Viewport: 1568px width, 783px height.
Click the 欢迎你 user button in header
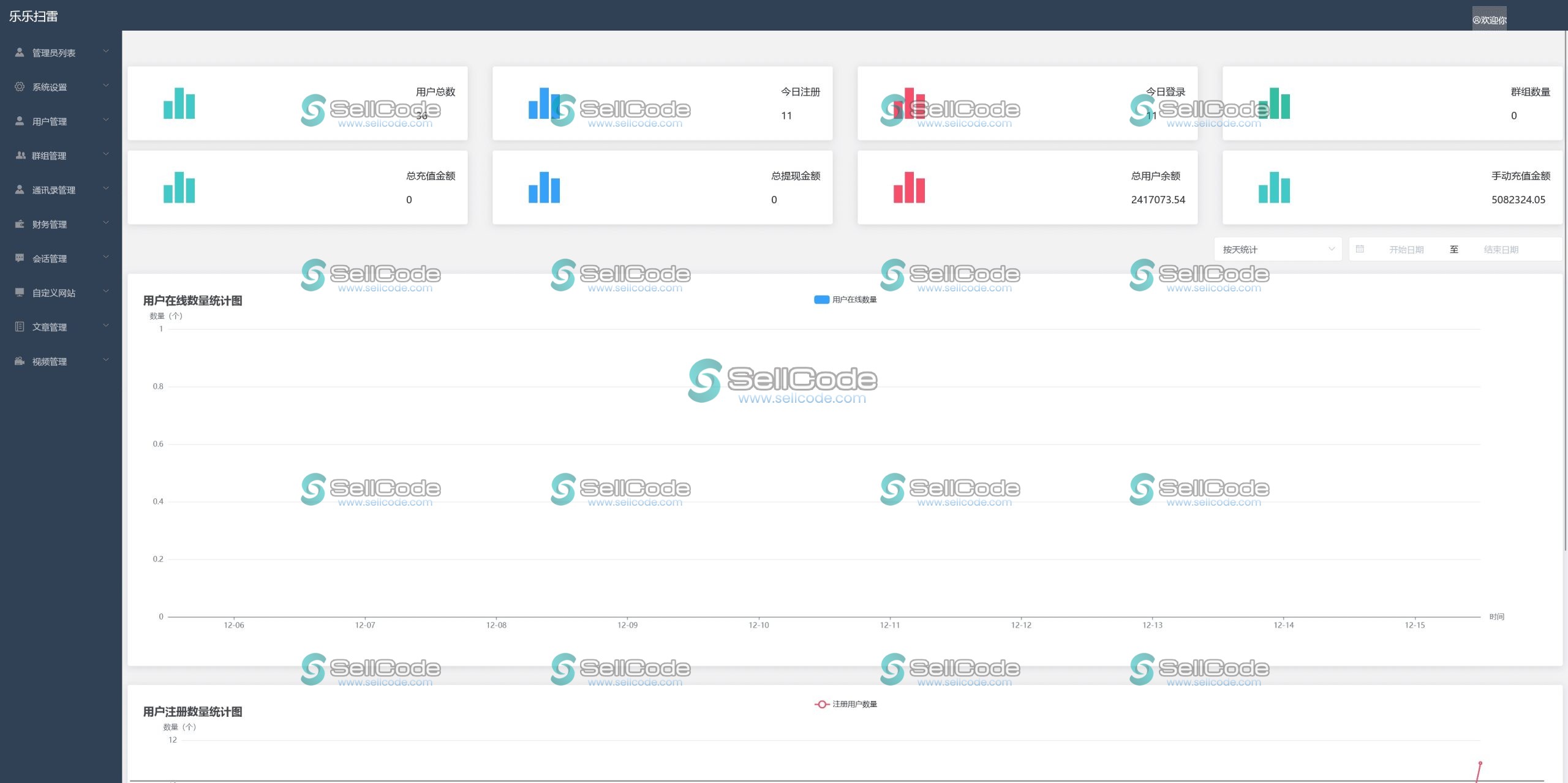coord(1489,19)
